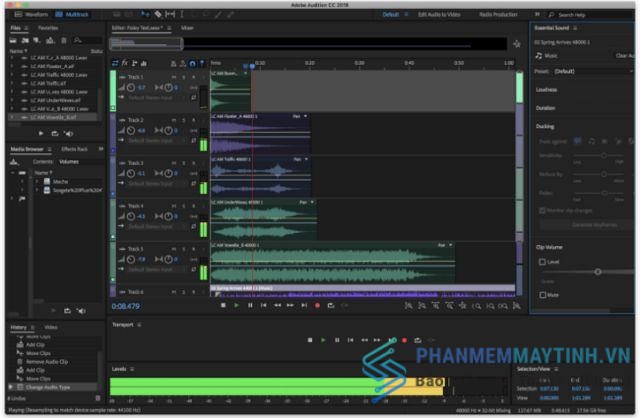Record button in Transport panel
The image size is (640, 418).
404,340
